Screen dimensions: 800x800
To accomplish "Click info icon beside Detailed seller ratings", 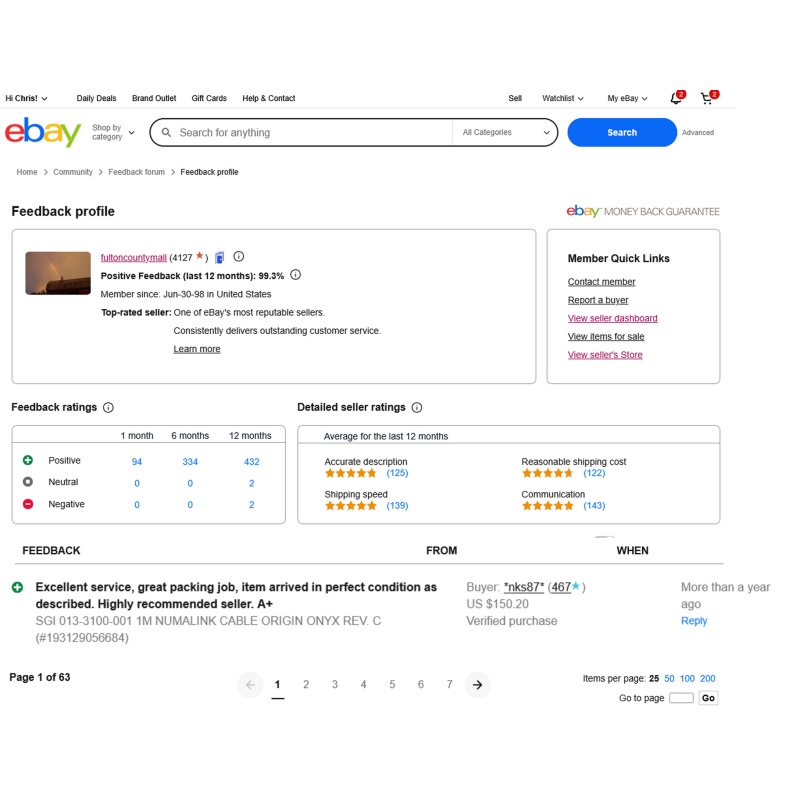I will (417, 407).
